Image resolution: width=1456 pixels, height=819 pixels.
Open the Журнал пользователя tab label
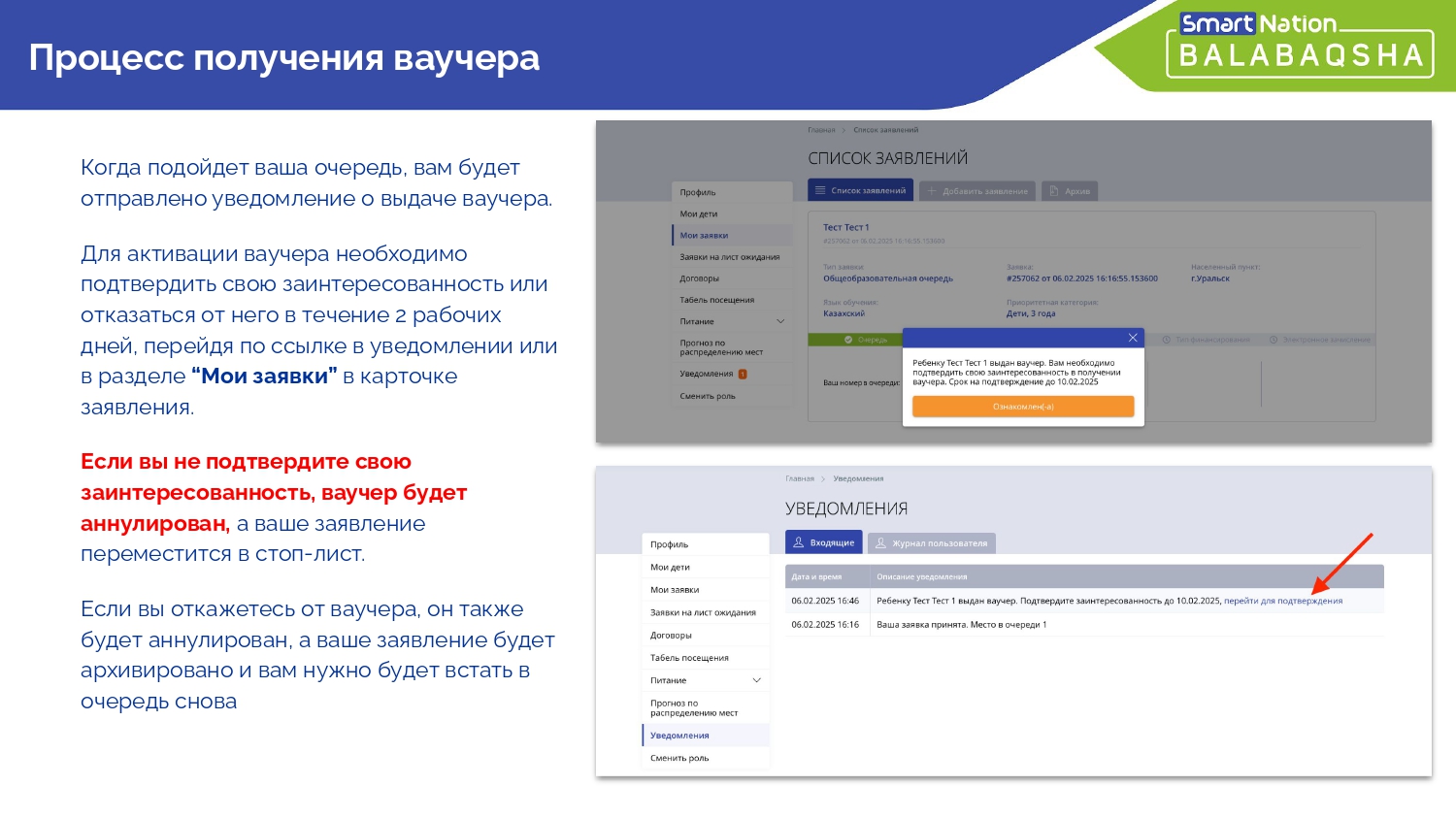coord(940,543)
